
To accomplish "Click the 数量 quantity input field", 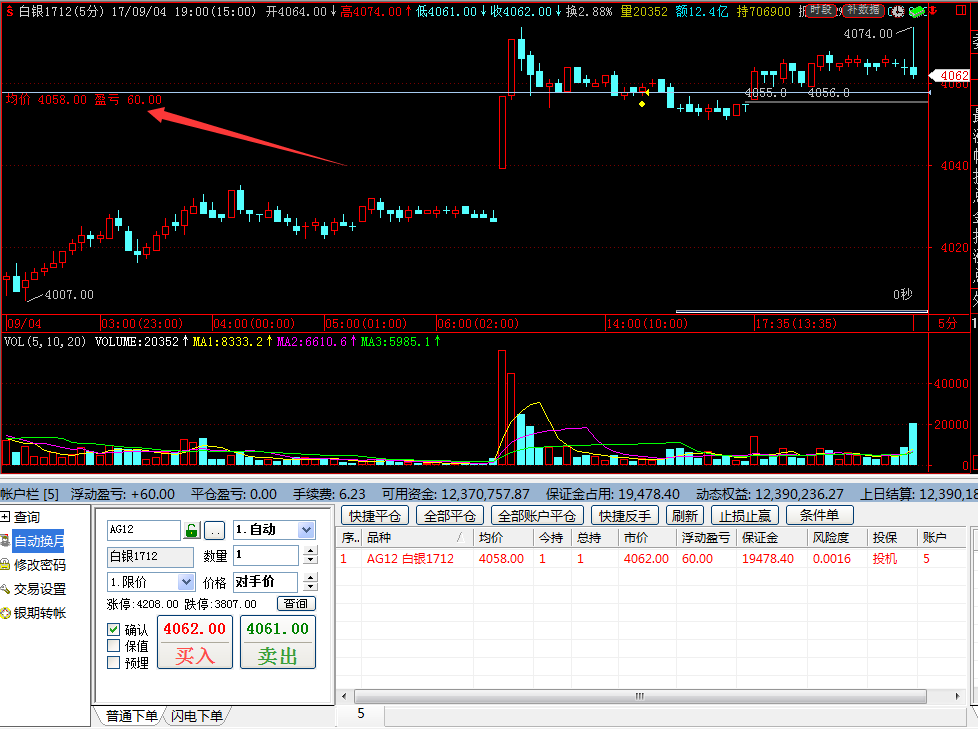I will [266, 554].
